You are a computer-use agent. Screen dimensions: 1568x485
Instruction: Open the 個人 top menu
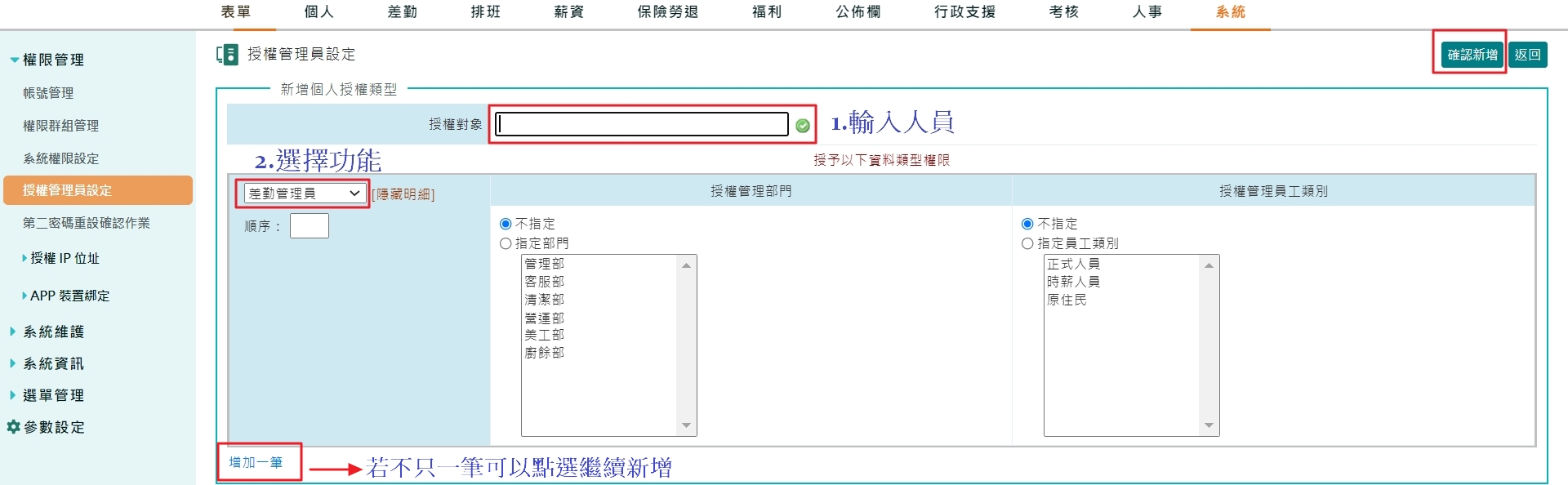(319, 11)
